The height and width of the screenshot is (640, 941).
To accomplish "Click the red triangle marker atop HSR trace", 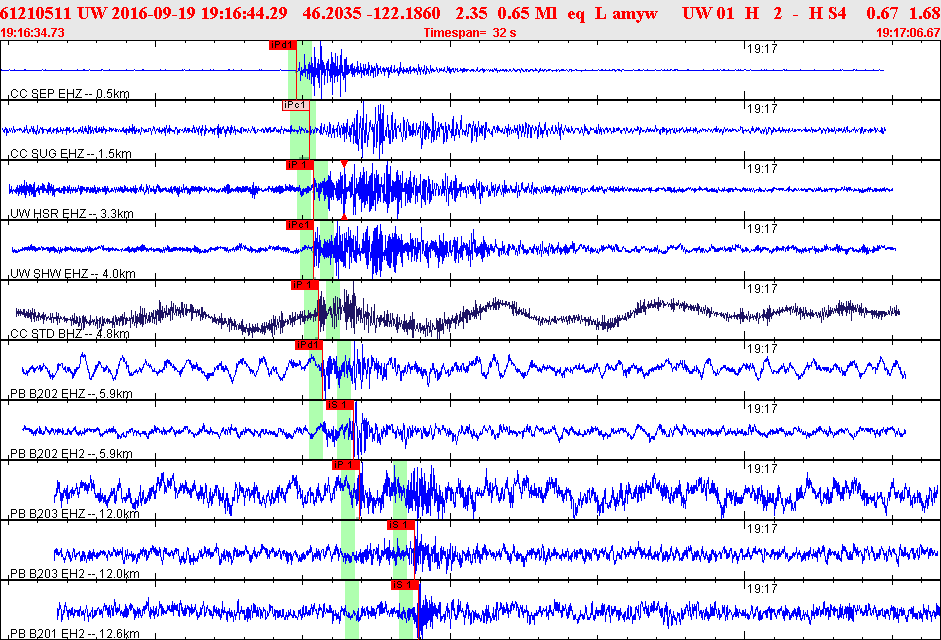I will click(x=344, y=163).
